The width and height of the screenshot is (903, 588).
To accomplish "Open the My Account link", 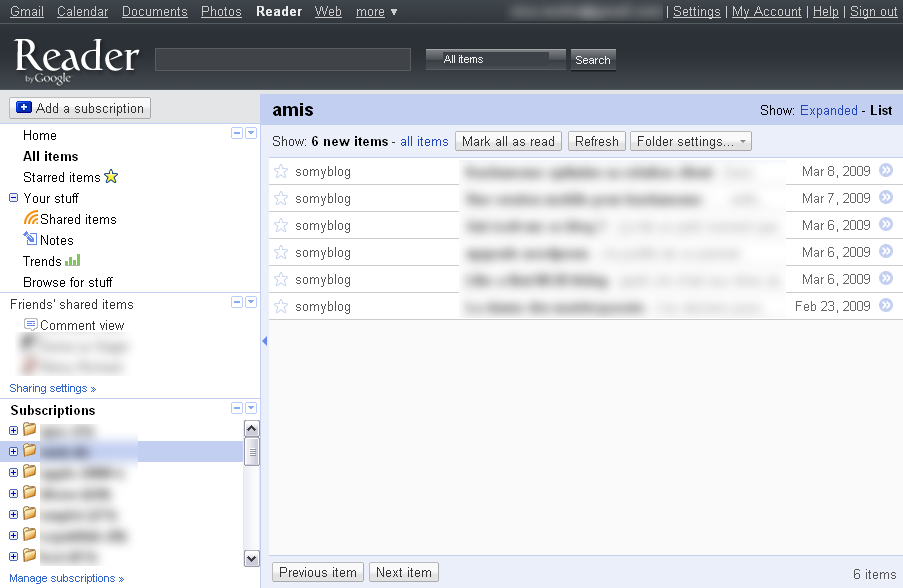I will click(767, 12).
